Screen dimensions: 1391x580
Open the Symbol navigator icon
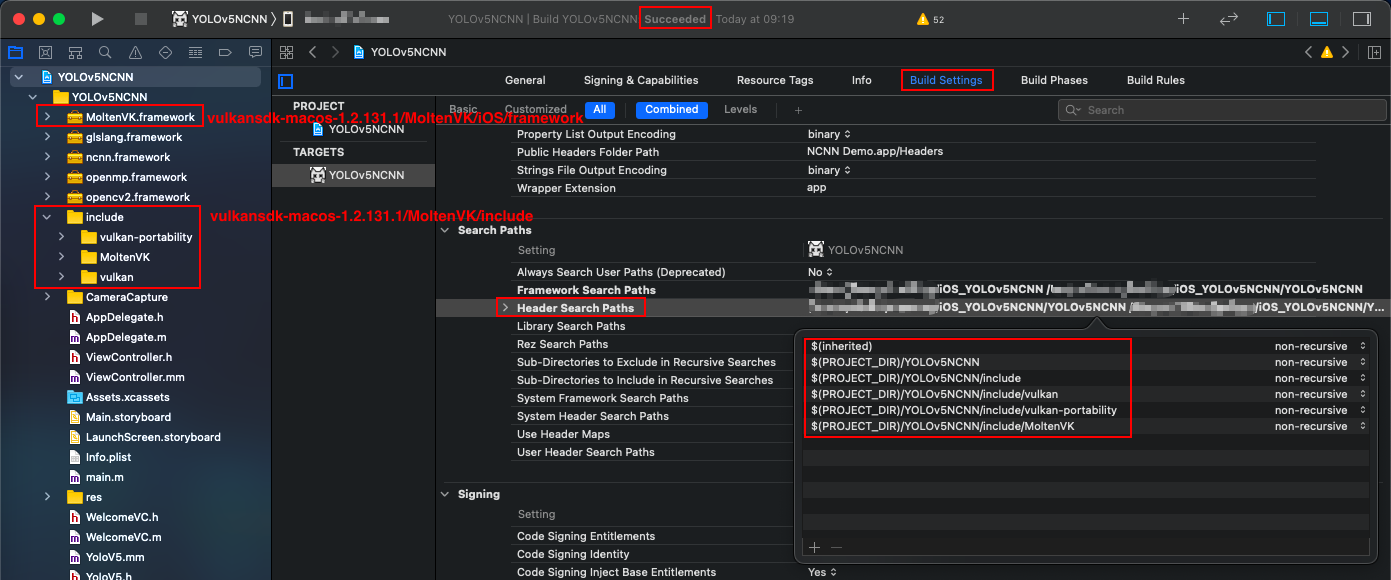[x=75, y=52]
